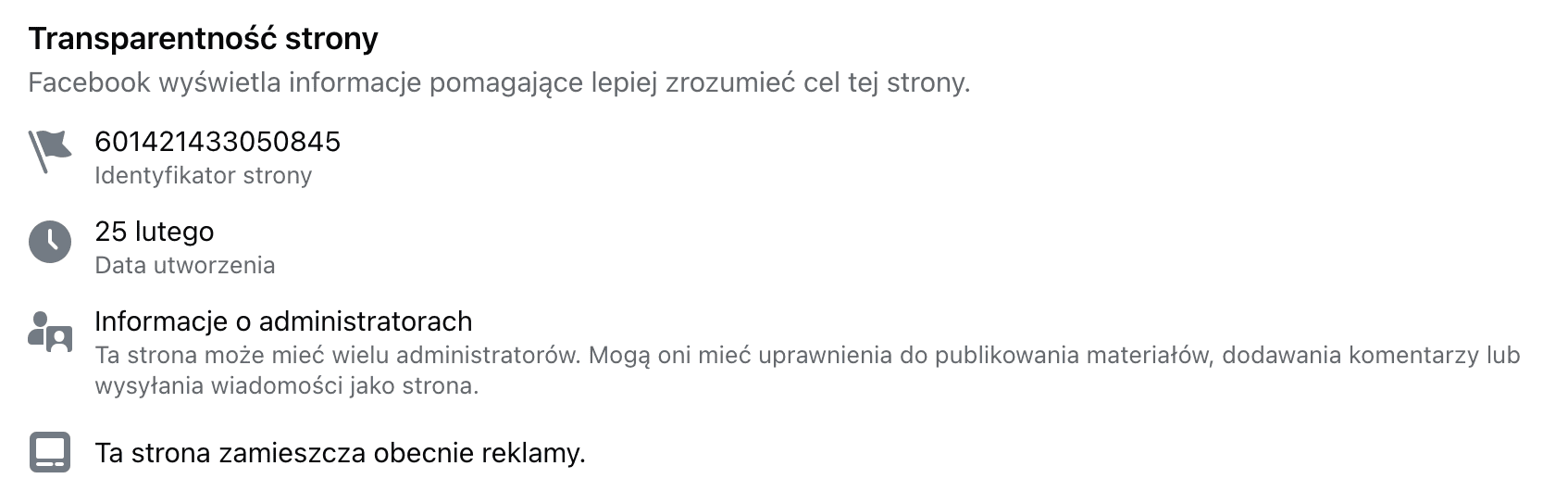Click the 'Data utworzenia' label
The height and width of the screenshot is (491, 1568).
(185, 266)
